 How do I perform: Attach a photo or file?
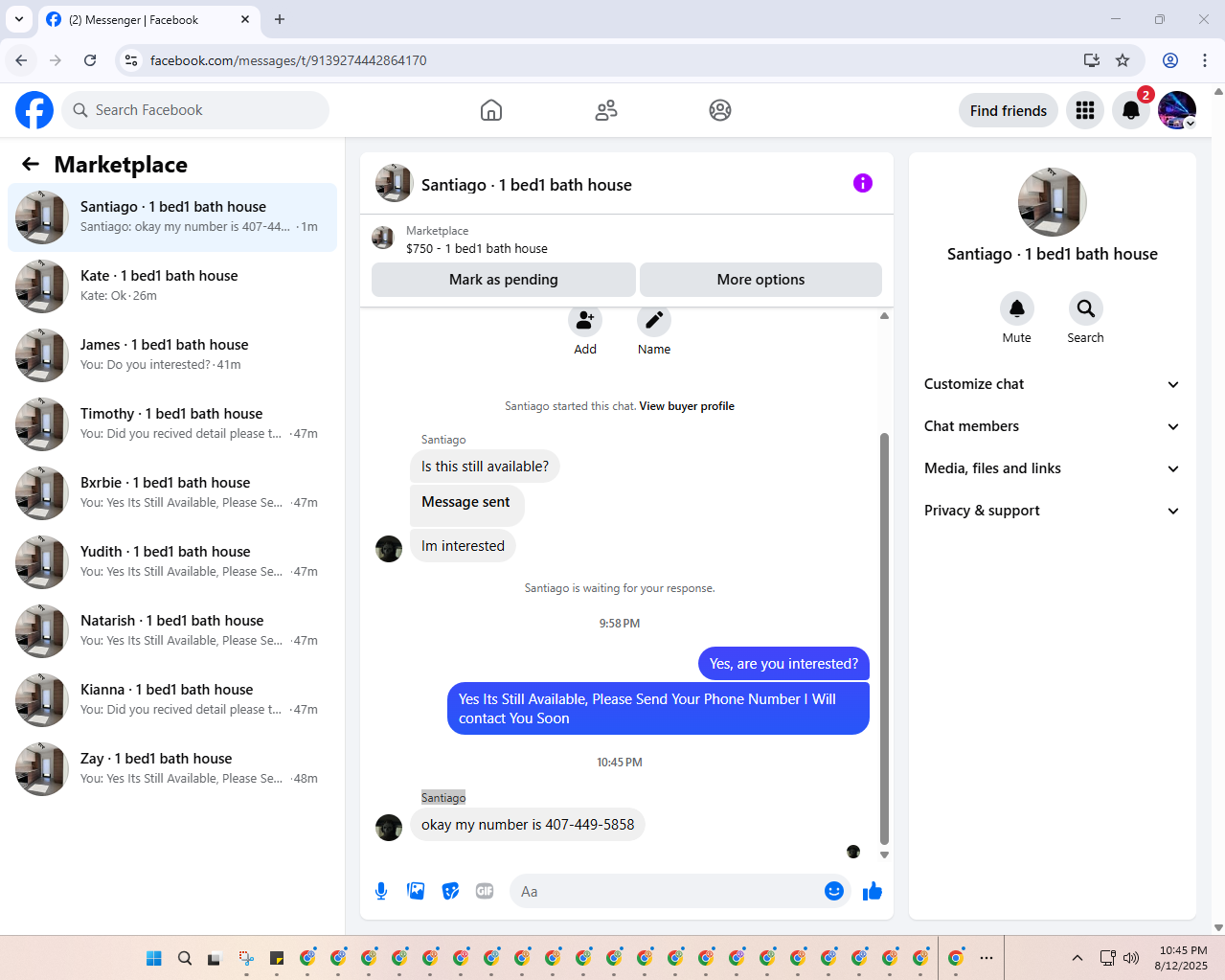click(x=416, y=892)
